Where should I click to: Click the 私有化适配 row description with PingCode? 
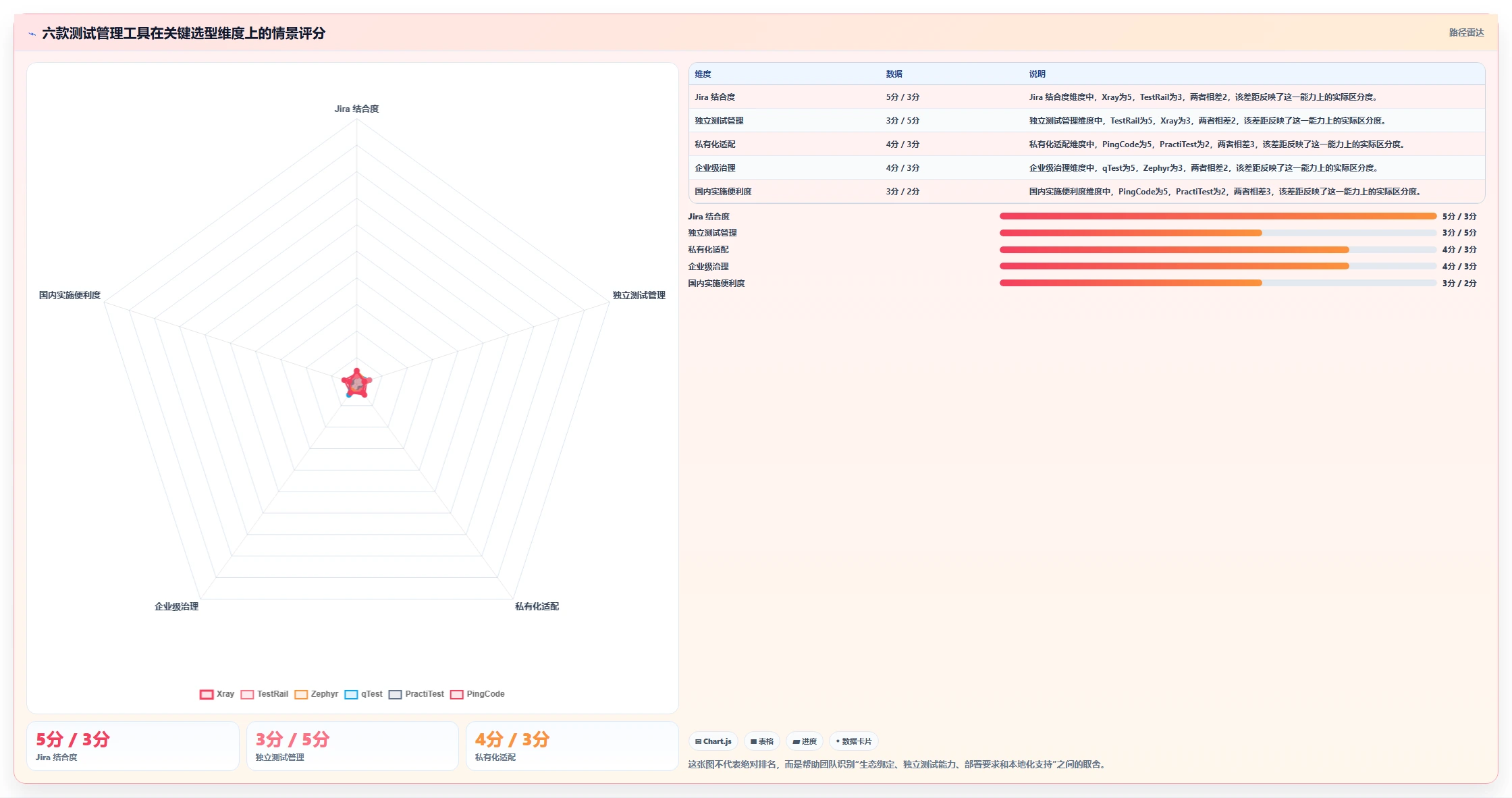[x=1217, y=144]
